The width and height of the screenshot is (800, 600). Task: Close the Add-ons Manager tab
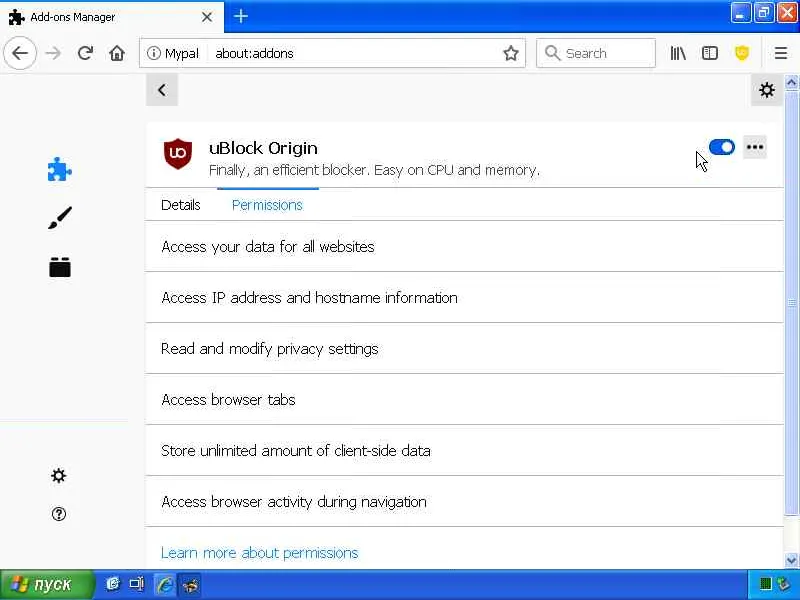(207, 17)
